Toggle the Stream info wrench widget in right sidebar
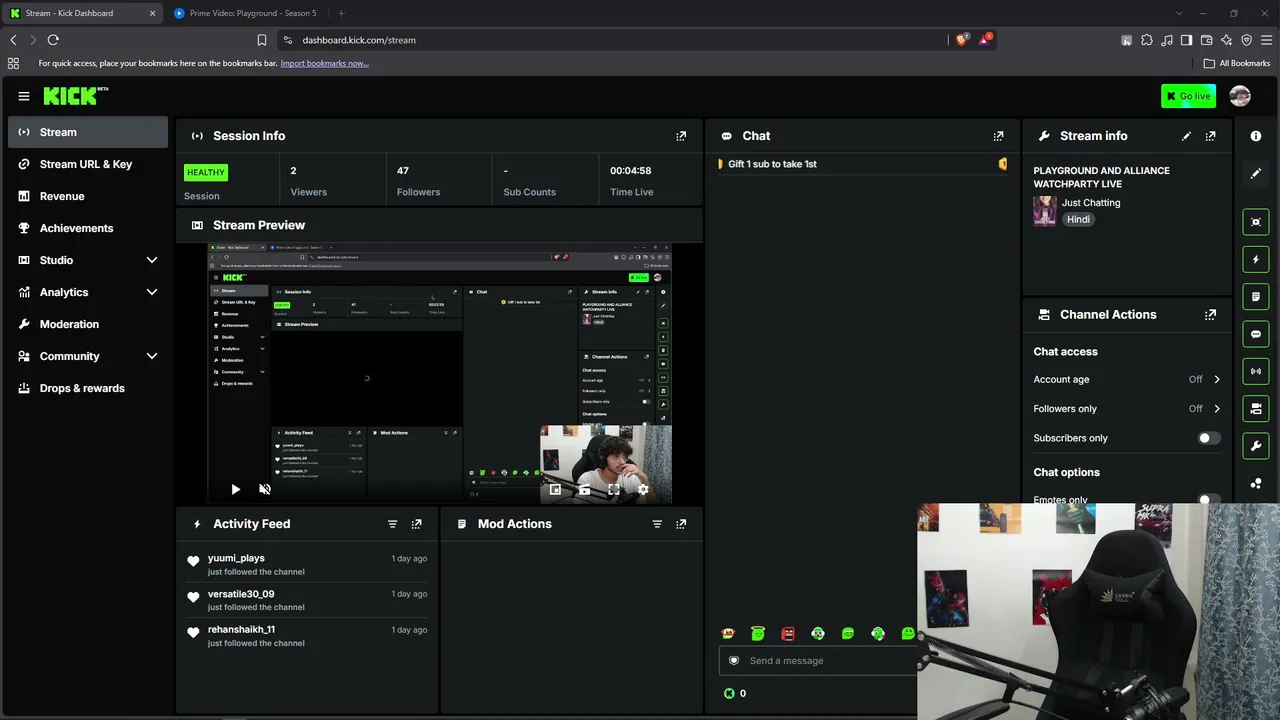 [1256, 445]
